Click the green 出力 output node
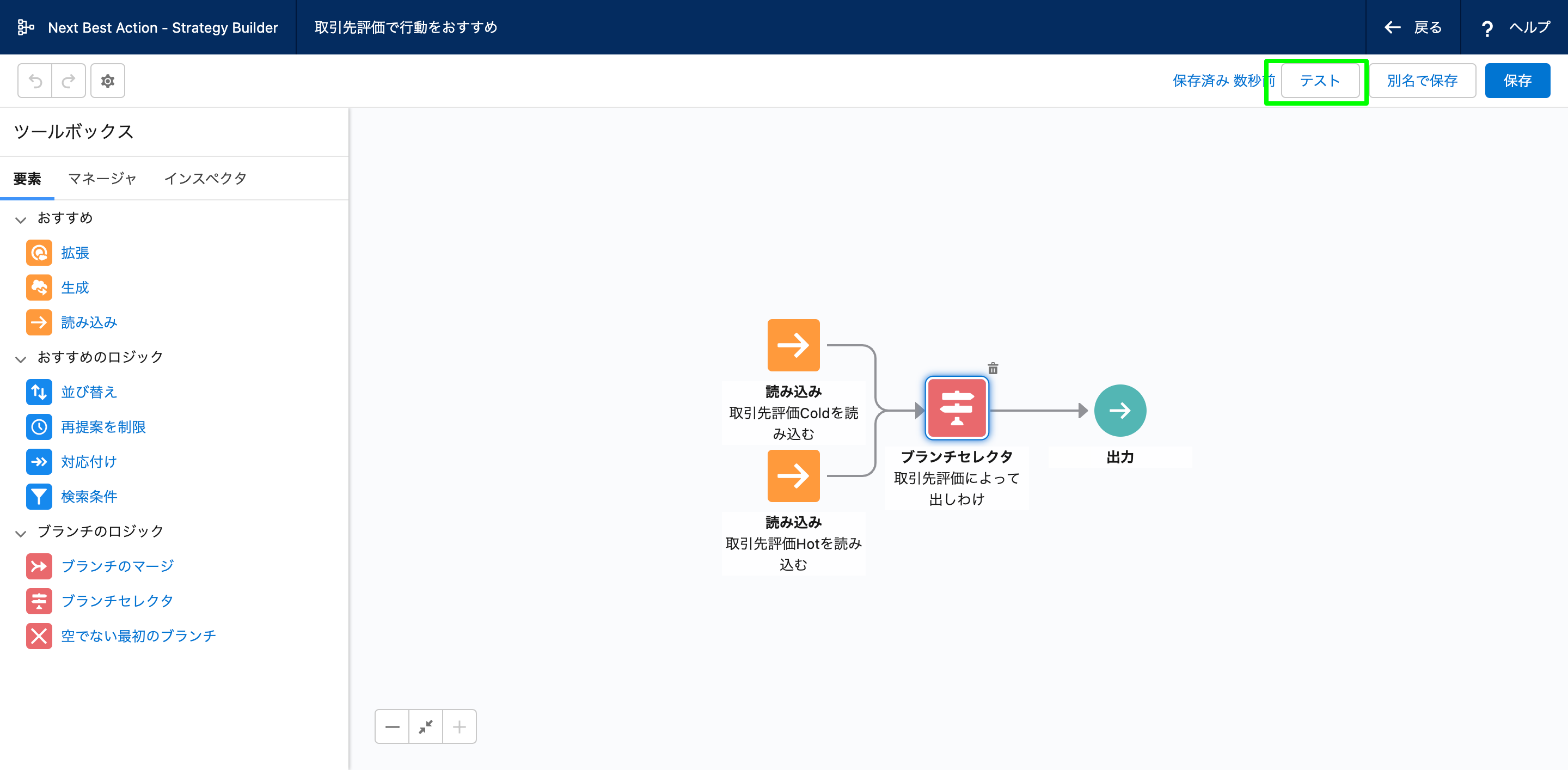This screenshot has width=1568, height=770. pyautogui.click(x=1120, y=411)
